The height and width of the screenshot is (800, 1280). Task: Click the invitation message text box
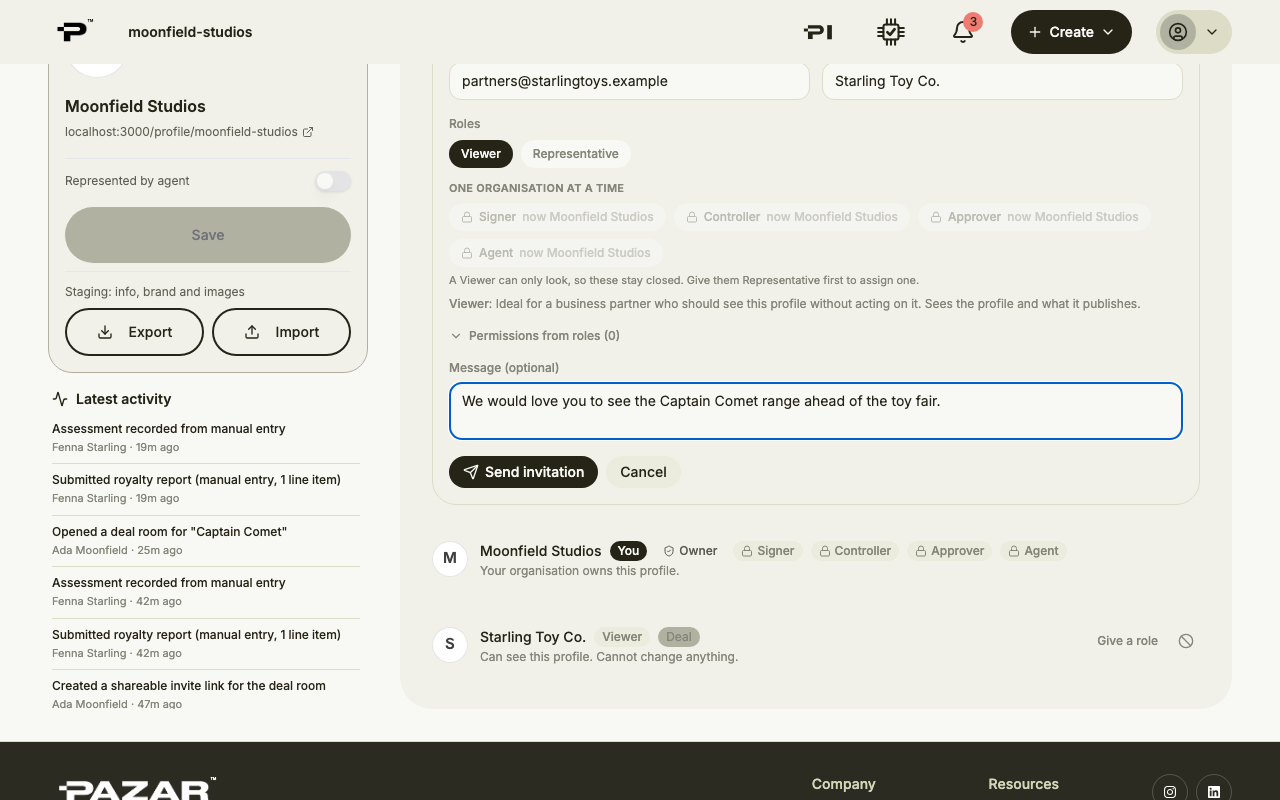pos(816,411)
